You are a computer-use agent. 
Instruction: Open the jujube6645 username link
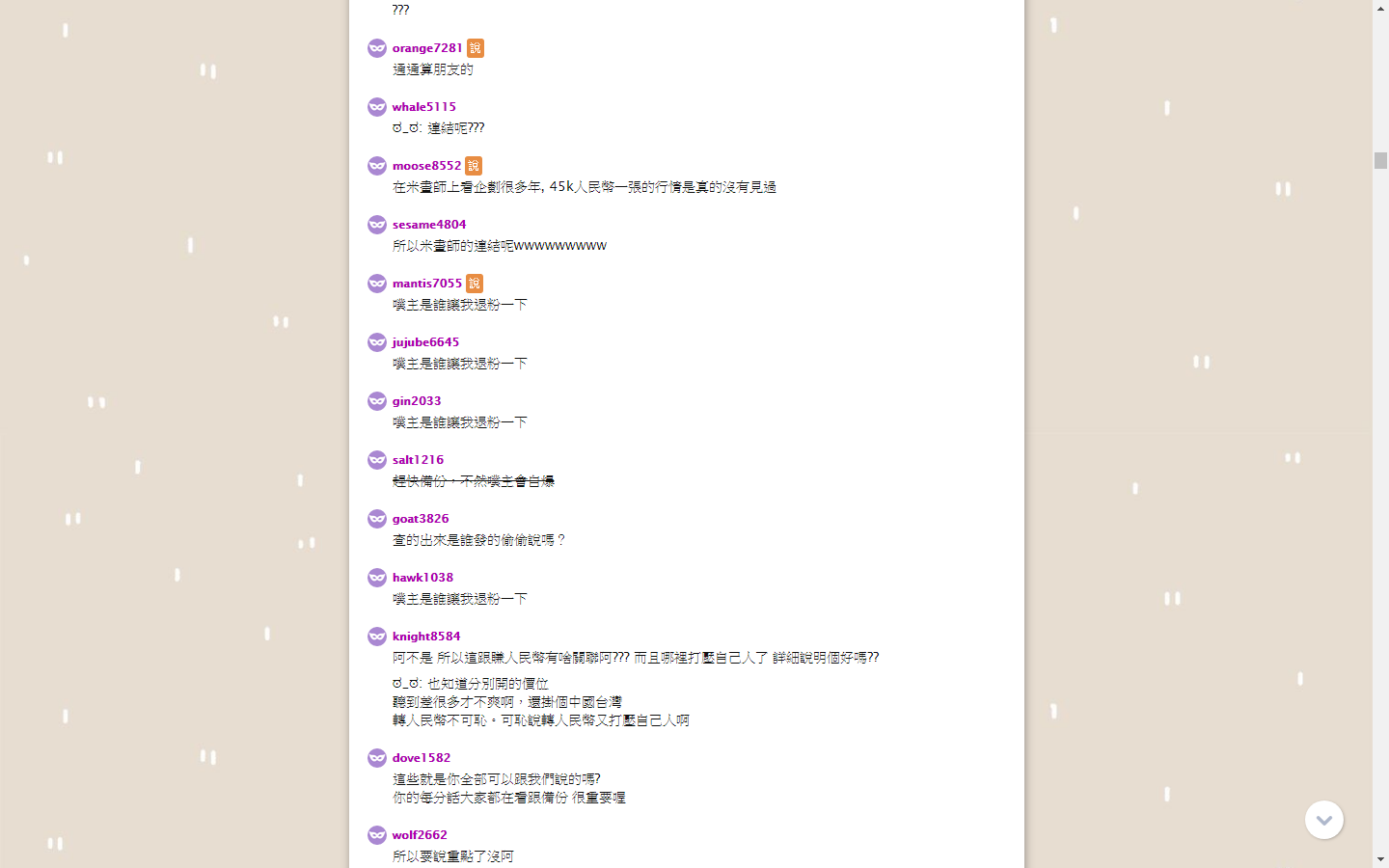(x=425, y=342)
